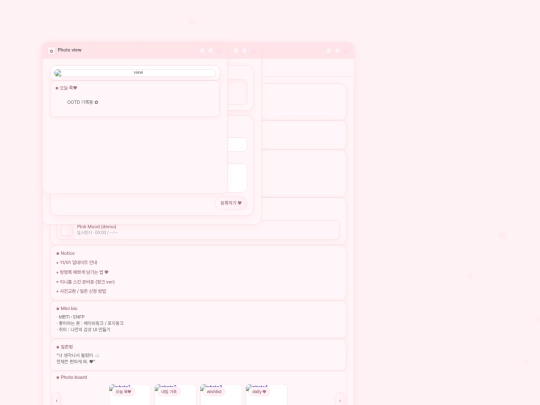
Task: Close the Photo view window
Action: coord(219,51)
